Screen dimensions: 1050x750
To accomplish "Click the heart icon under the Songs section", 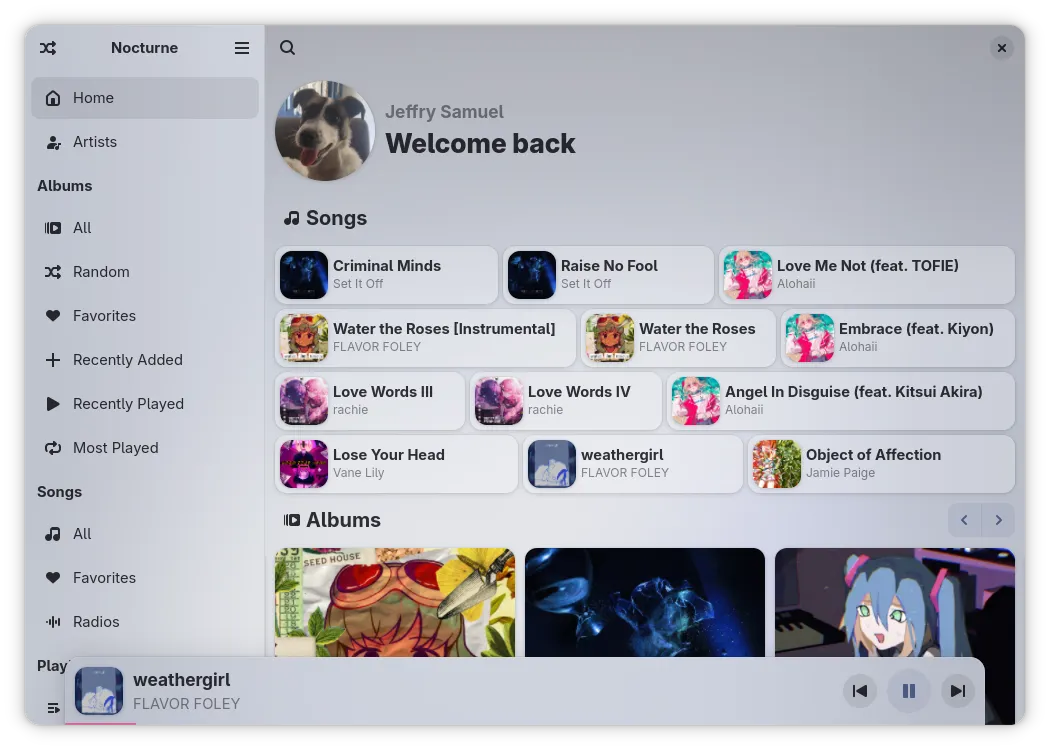I will click(53, 578).
